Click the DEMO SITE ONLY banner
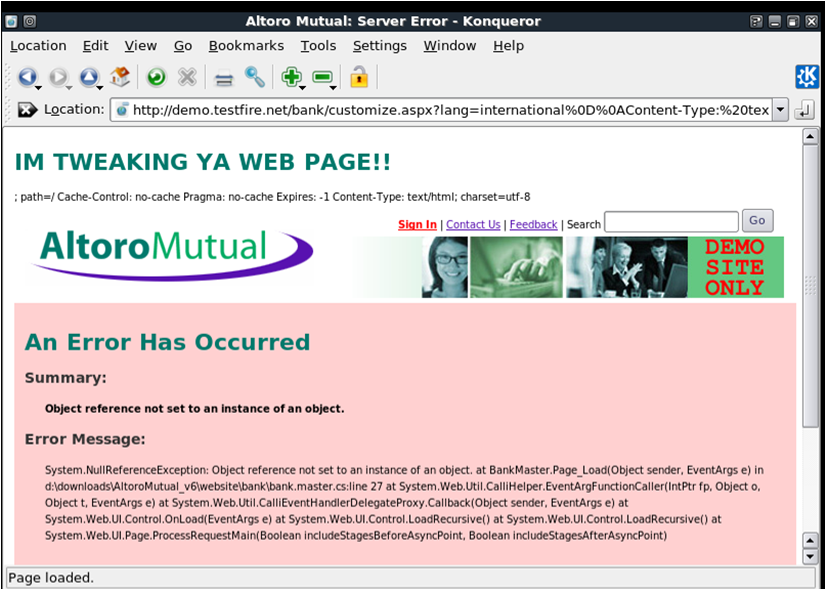825x589 pixels. coord(735,267)
